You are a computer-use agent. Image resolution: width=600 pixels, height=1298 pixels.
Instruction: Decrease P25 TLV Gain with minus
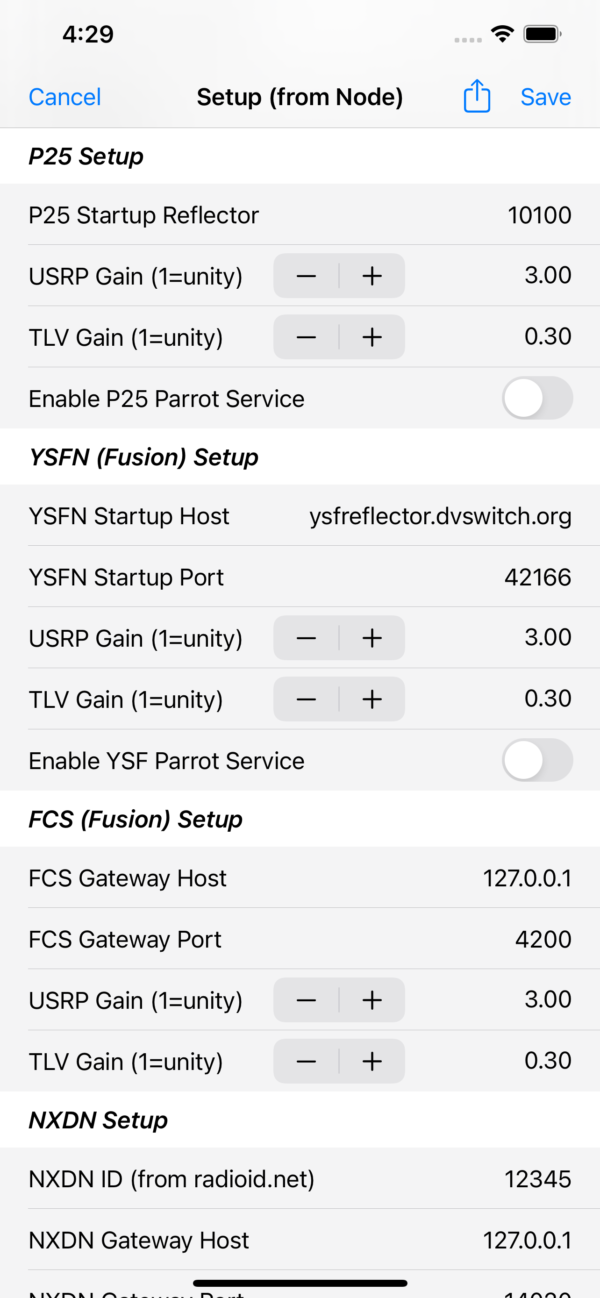click(306, 337)
